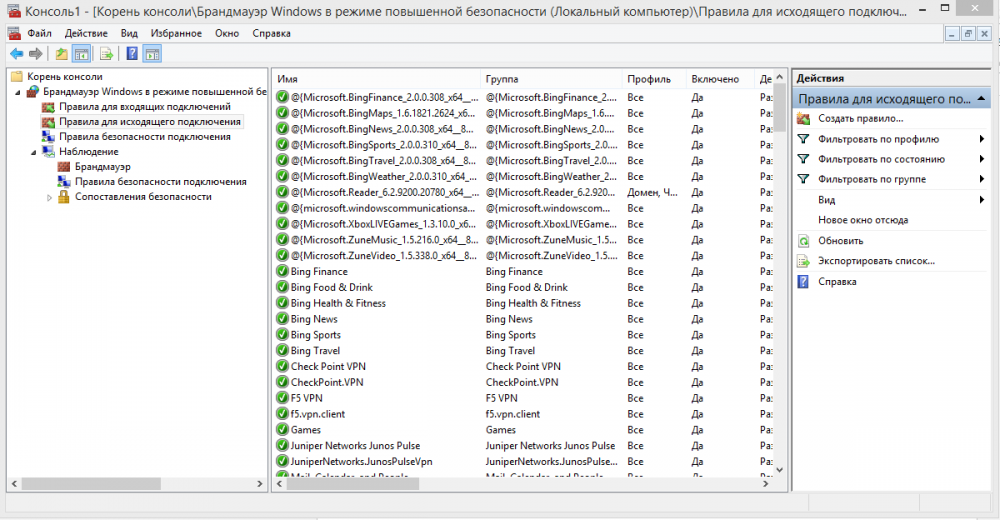The image size is (1000, 520).
Task: Click the Справка icon in Actions pane
Action: (804, 281)
